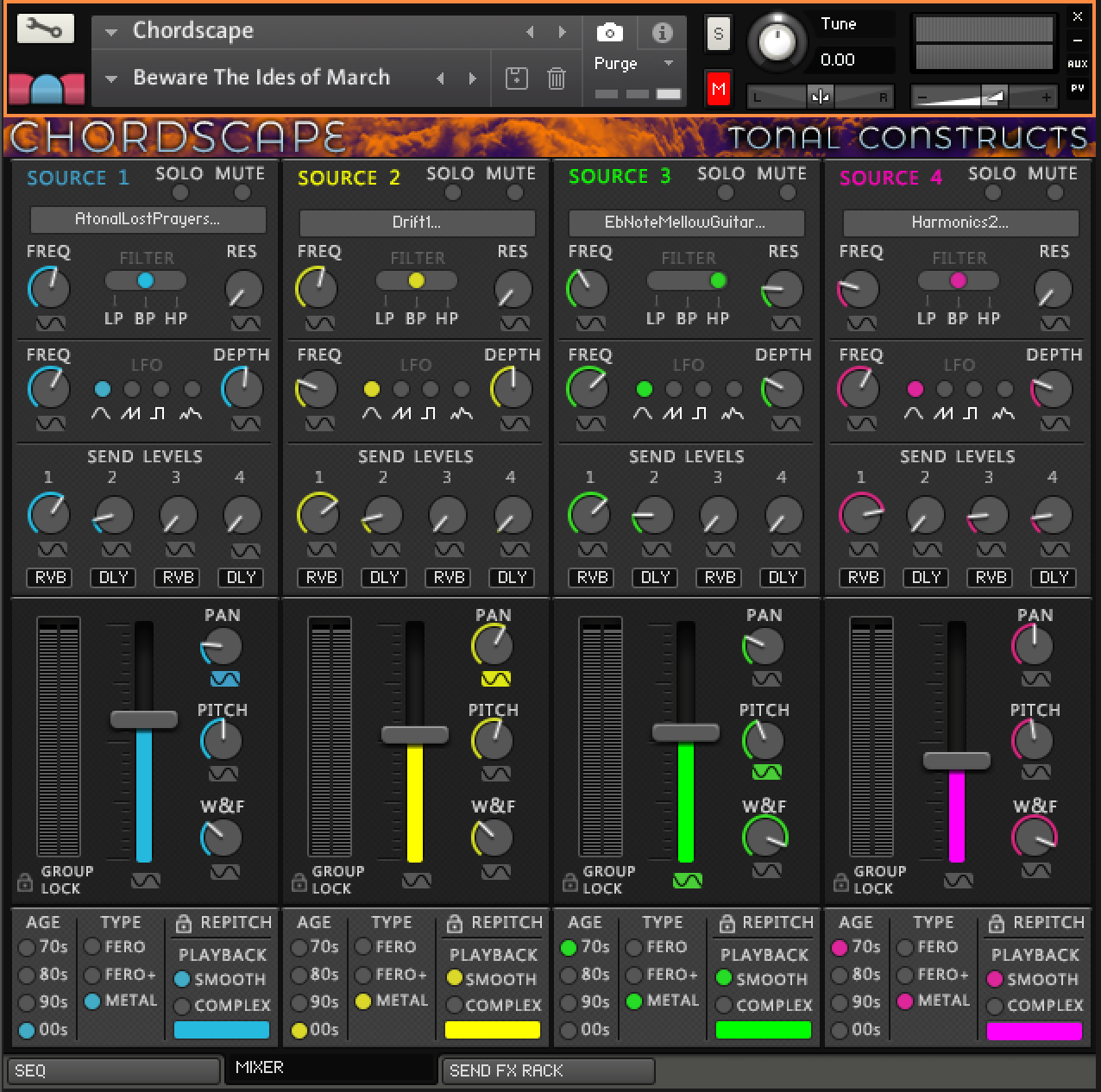This screenshot has width=1101, height=1092.
Task: Select COMPLEX playback for Source 3
Action: 724,1005
